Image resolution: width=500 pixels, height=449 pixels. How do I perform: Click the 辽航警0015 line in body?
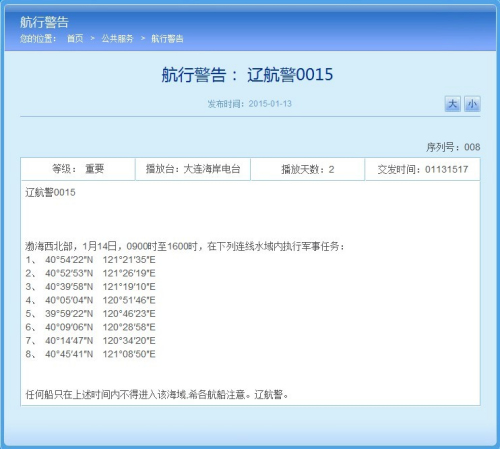point(50,192)
